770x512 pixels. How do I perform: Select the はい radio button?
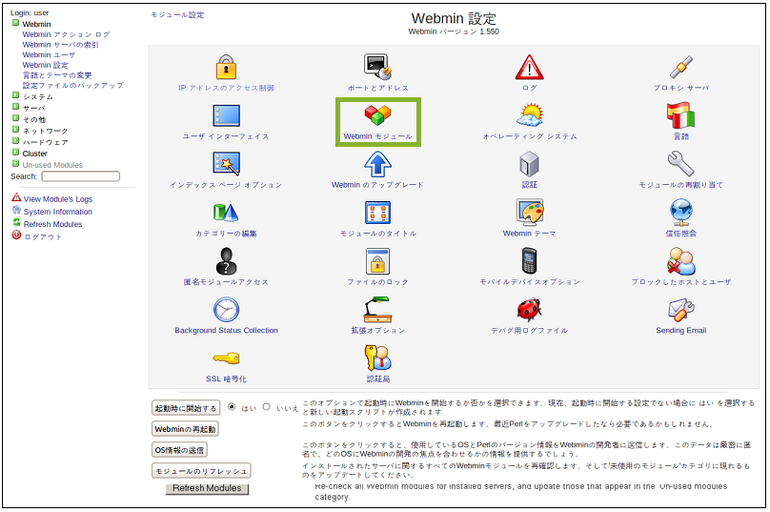[x=232, y=407]
